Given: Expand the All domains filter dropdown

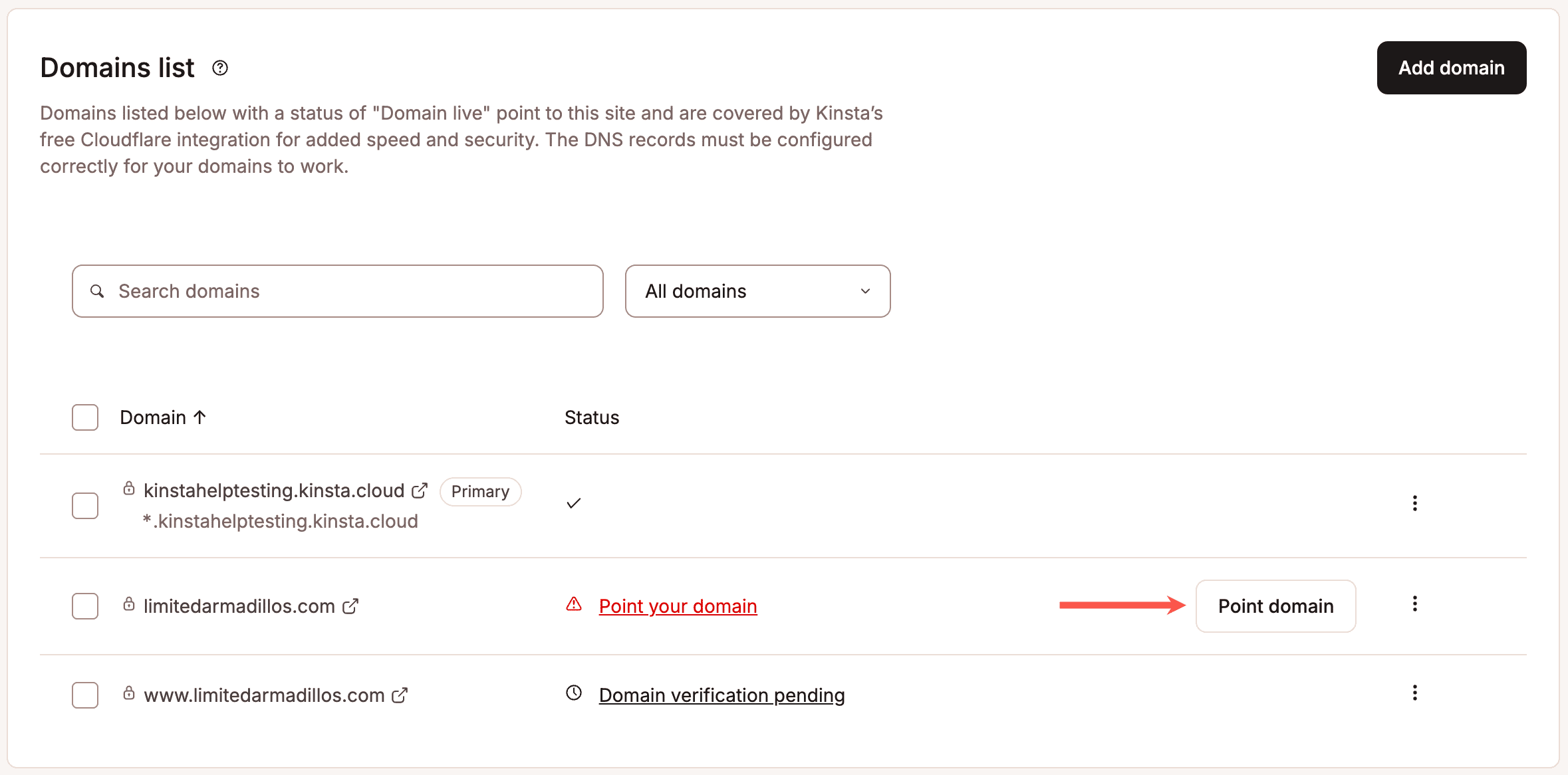Looking at the screenshot, I should [x=758, y=291].
